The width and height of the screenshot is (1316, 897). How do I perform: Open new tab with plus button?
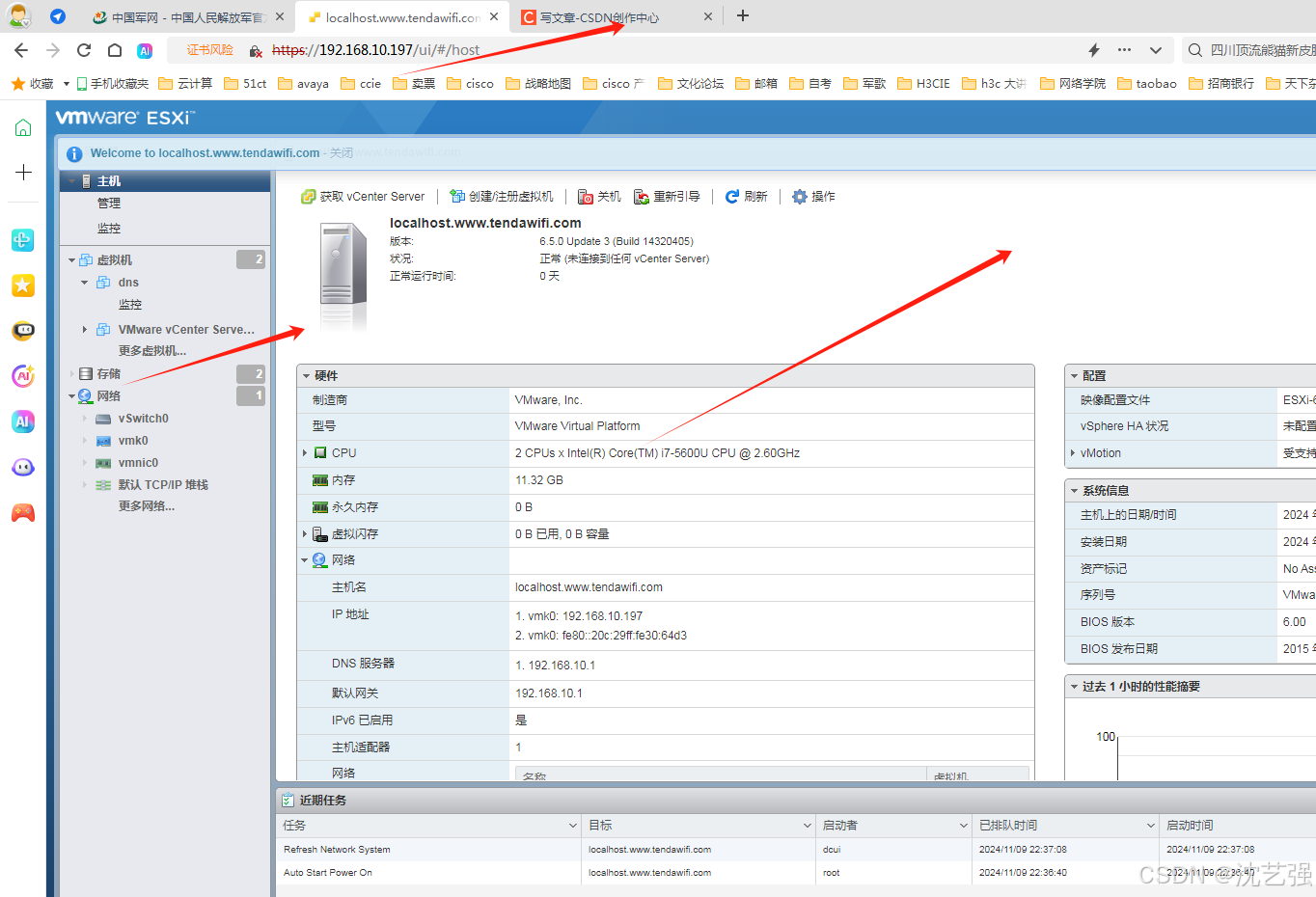point(743,15)
